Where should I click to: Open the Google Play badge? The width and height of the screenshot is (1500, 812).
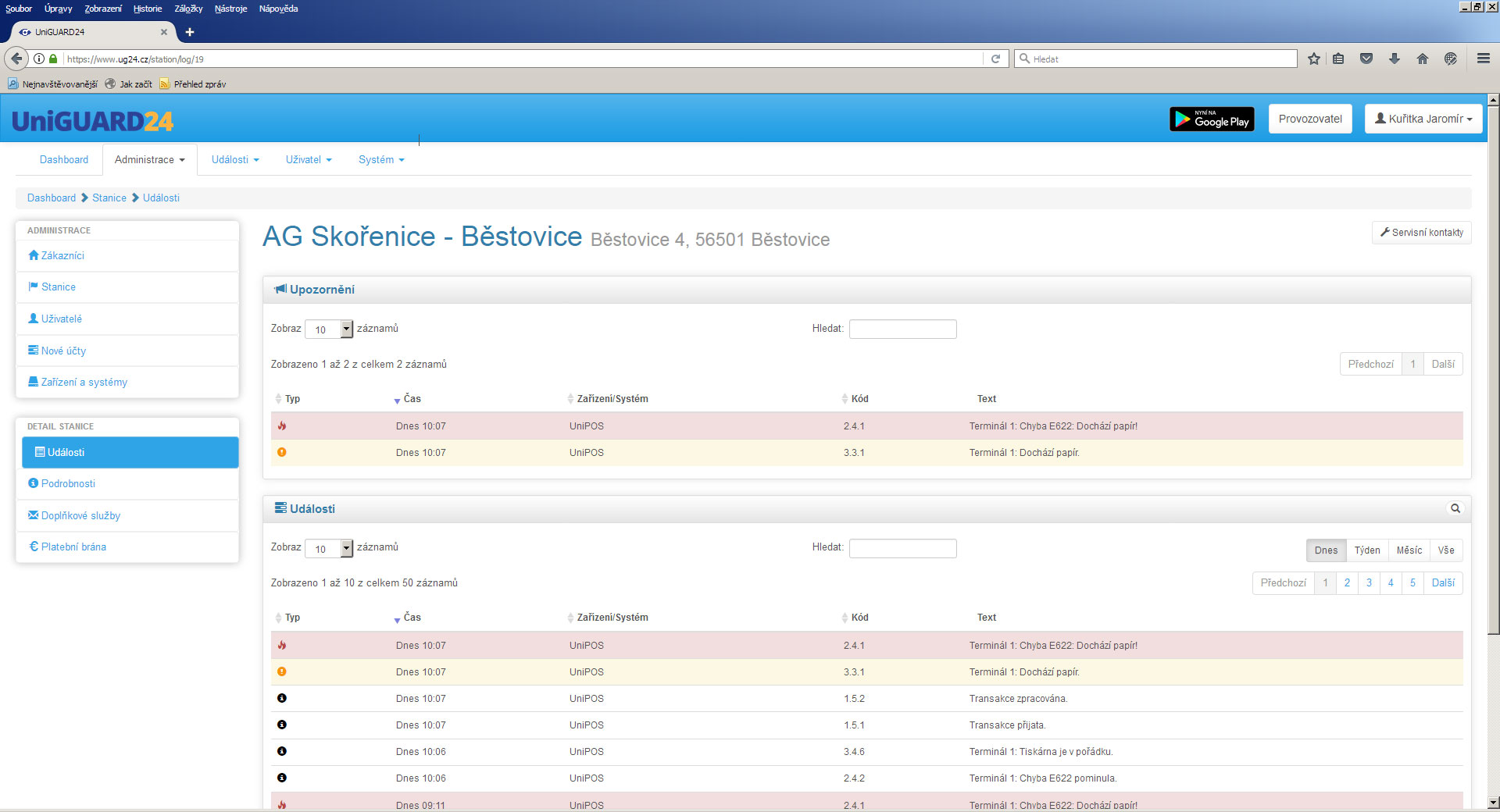[x=1211, y=119]
